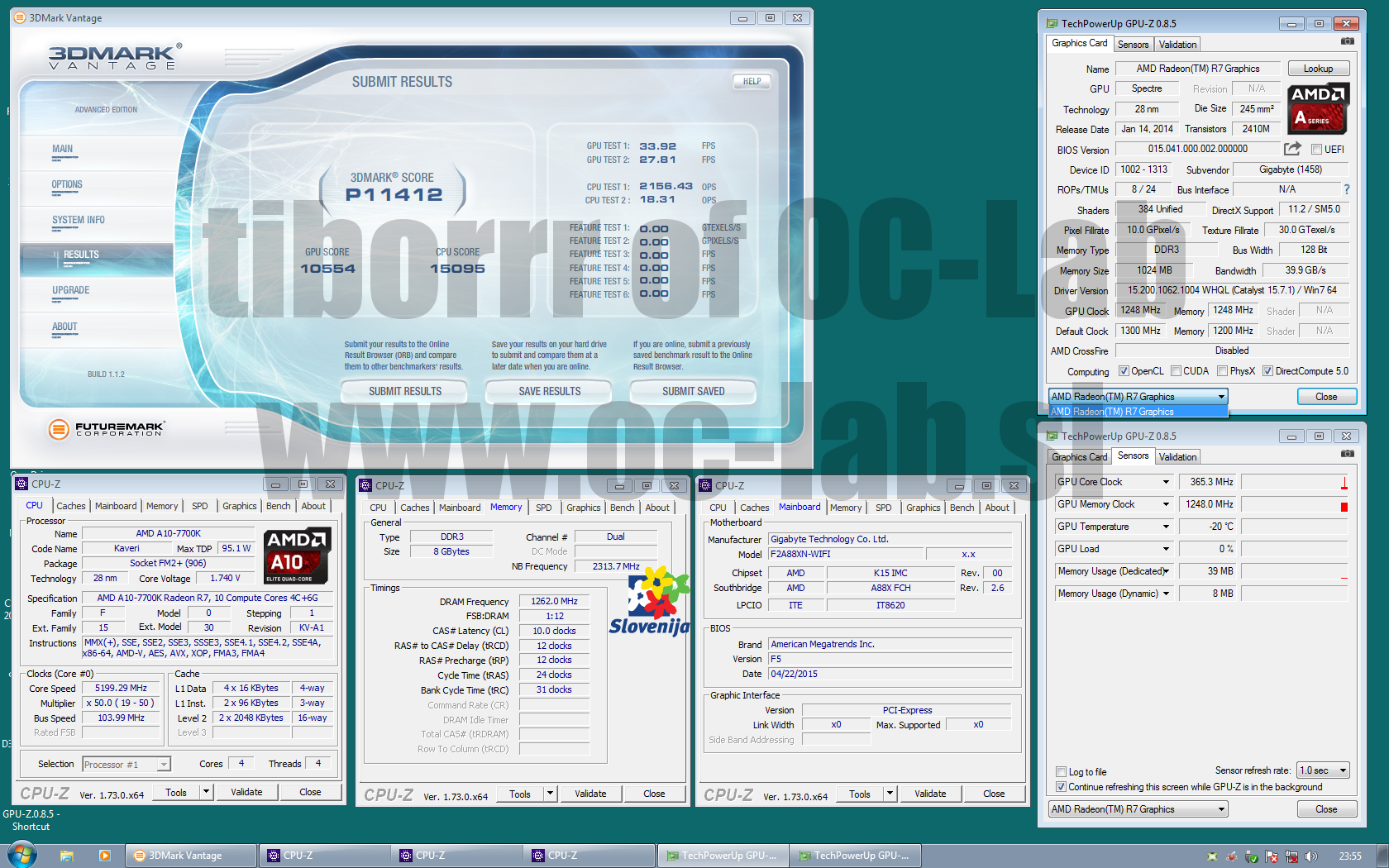Open the GPU selector dropdown in Sensors window
The image size is (1389, 868).
(x=1138, y=809)
